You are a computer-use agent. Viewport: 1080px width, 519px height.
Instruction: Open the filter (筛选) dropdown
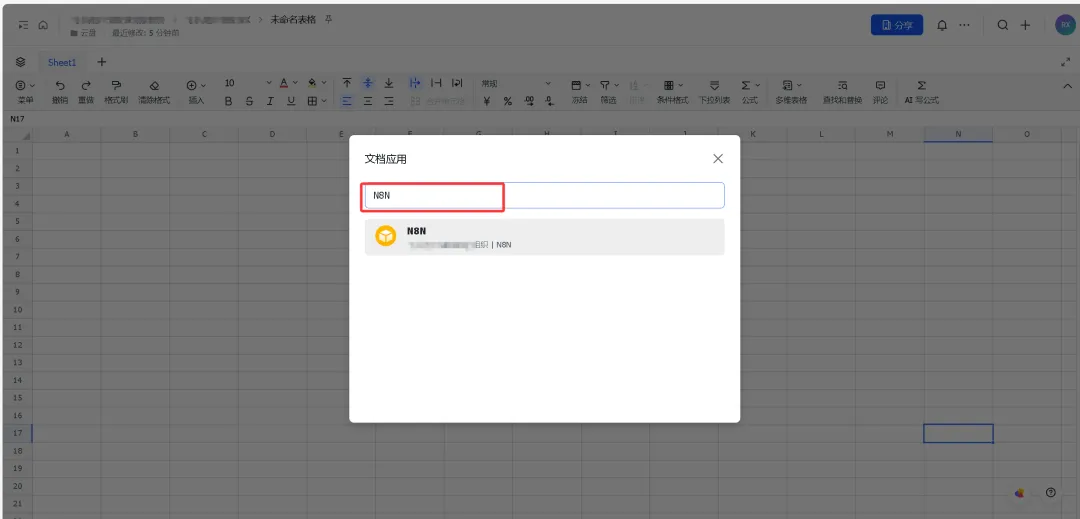pyautogui.click(x=608, y=92)
